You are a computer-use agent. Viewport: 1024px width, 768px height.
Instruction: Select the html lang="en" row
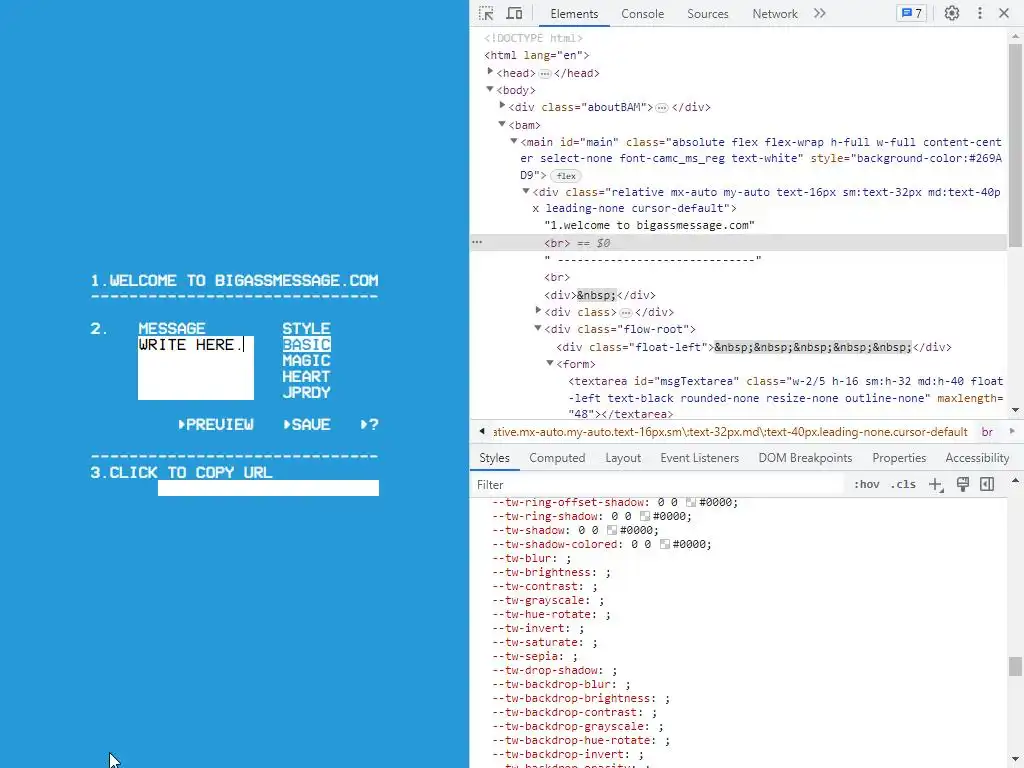[537, 56]
